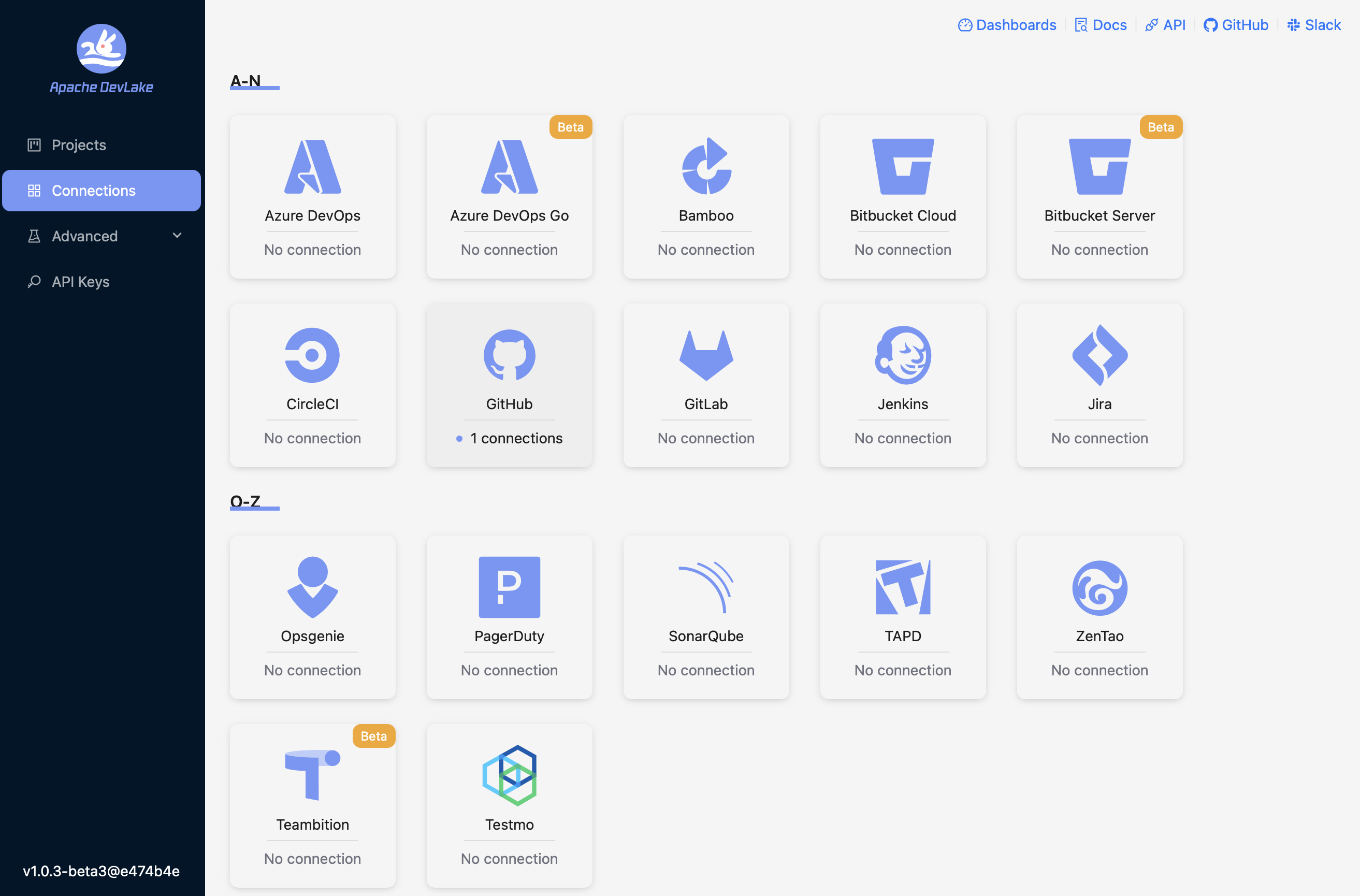This screenshot has height=896, width=1360.
Task: Click the 'Bitbucket Cloud' card name
Action: (903, 215)
